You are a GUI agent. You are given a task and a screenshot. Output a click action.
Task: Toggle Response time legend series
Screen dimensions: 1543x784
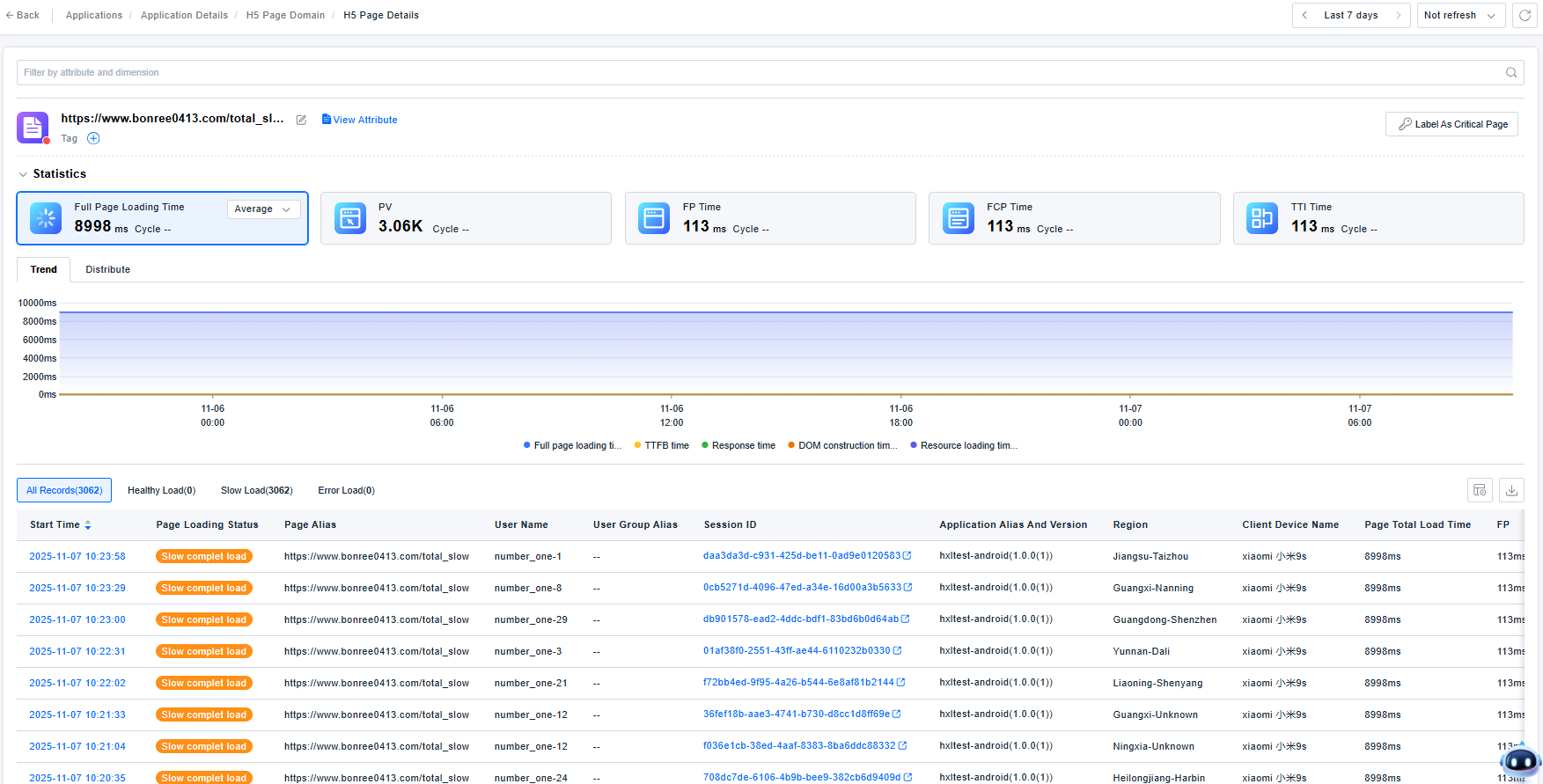(x=738, y=446)
